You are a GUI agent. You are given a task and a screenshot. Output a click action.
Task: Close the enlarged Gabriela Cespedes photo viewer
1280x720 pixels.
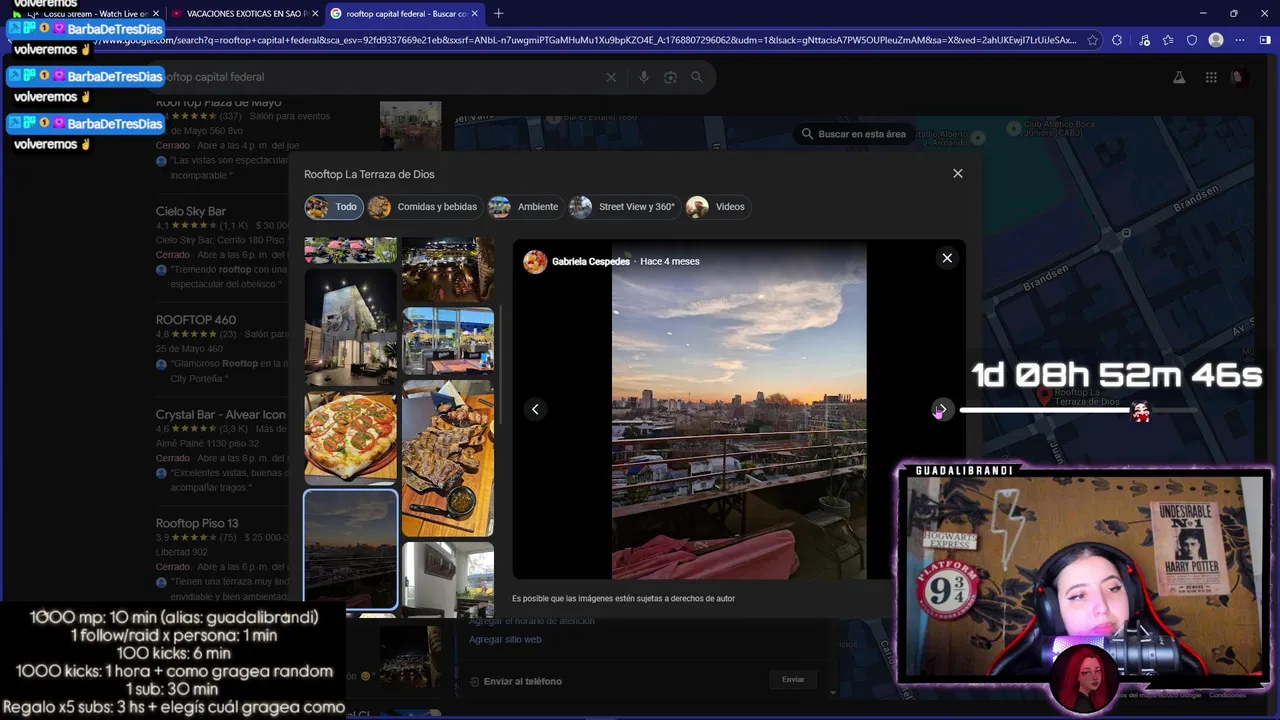(x=947, y=258)
